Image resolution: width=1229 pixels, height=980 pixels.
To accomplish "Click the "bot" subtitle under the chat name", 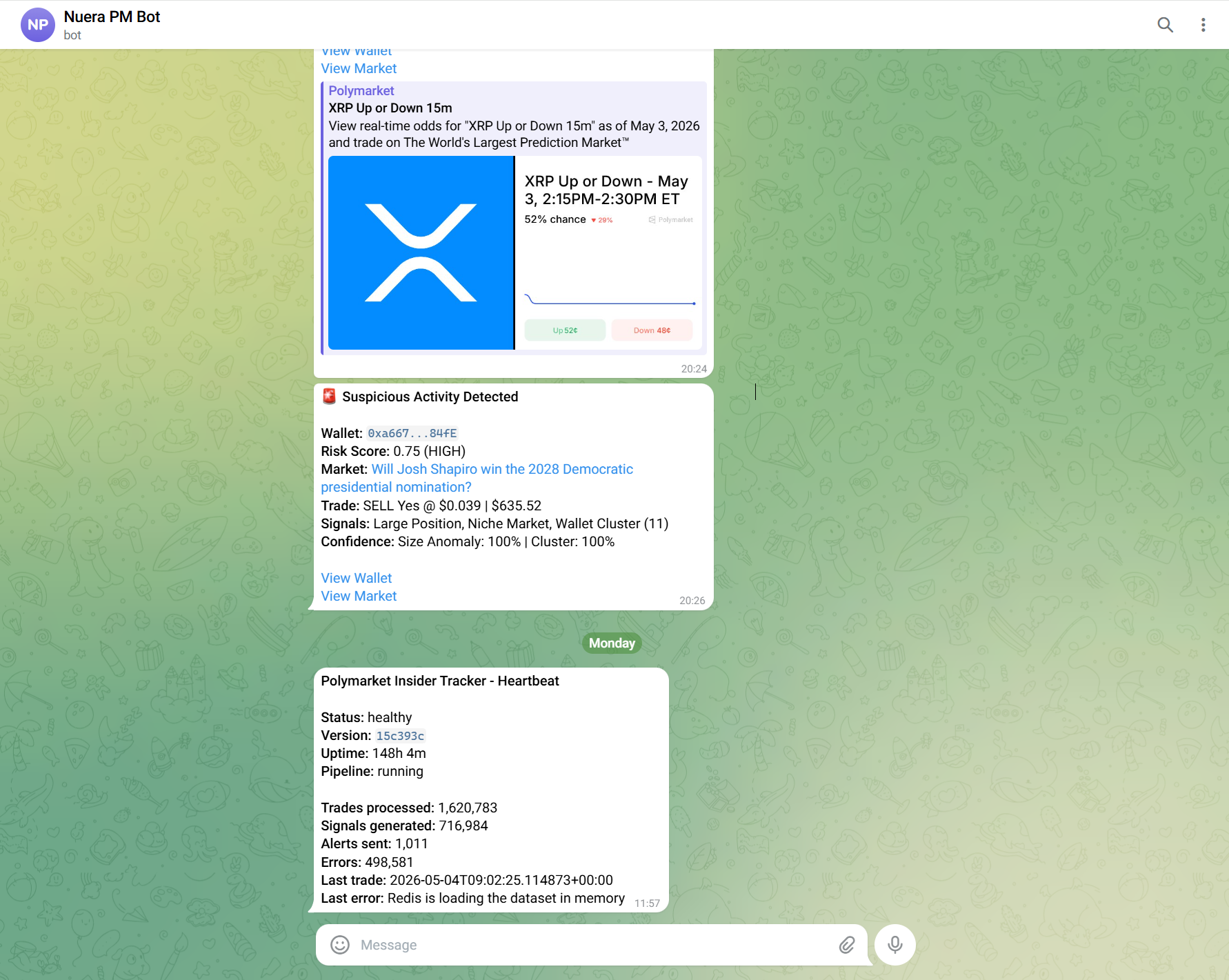I will tap(72, 35).
